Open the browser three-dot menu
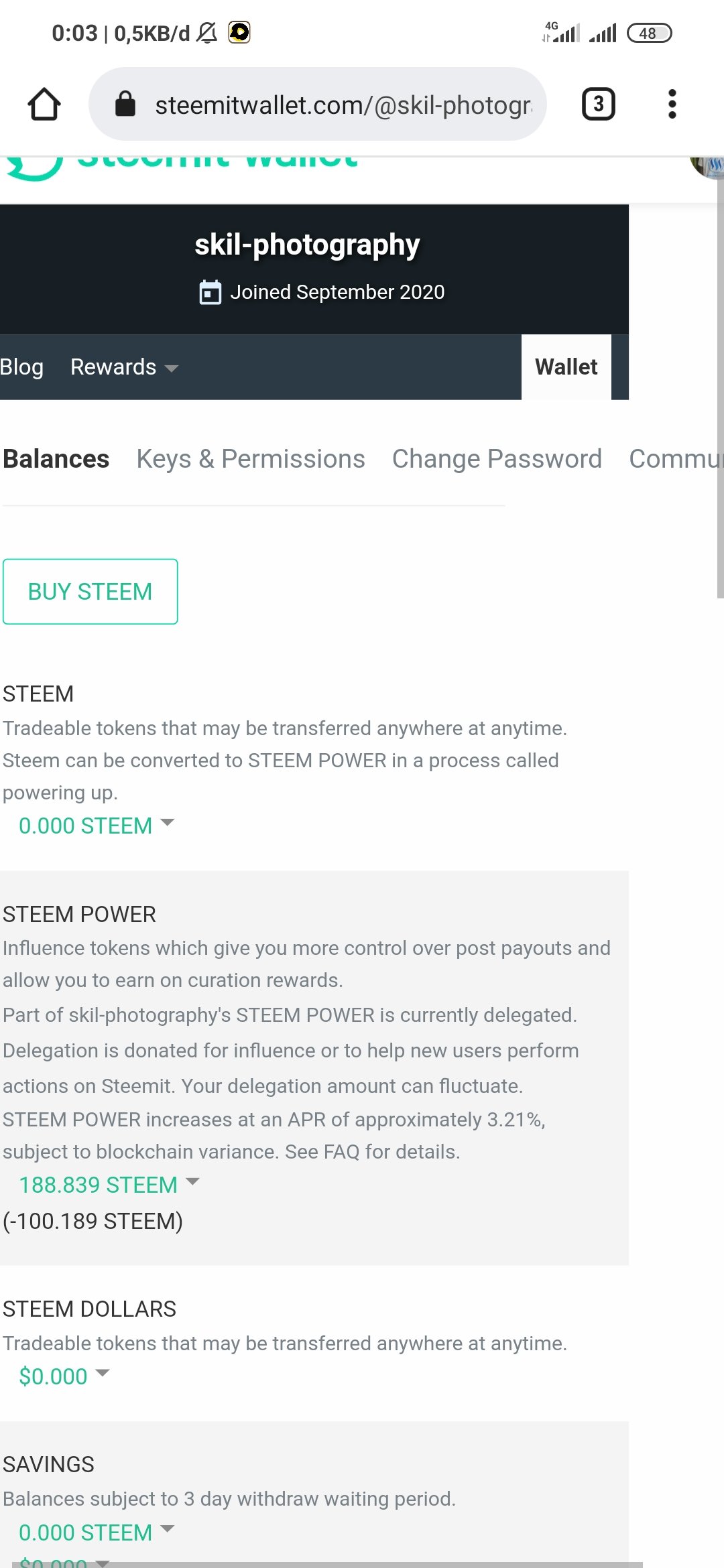Screen dimensions: 724x1568 (x=672, y=104)
